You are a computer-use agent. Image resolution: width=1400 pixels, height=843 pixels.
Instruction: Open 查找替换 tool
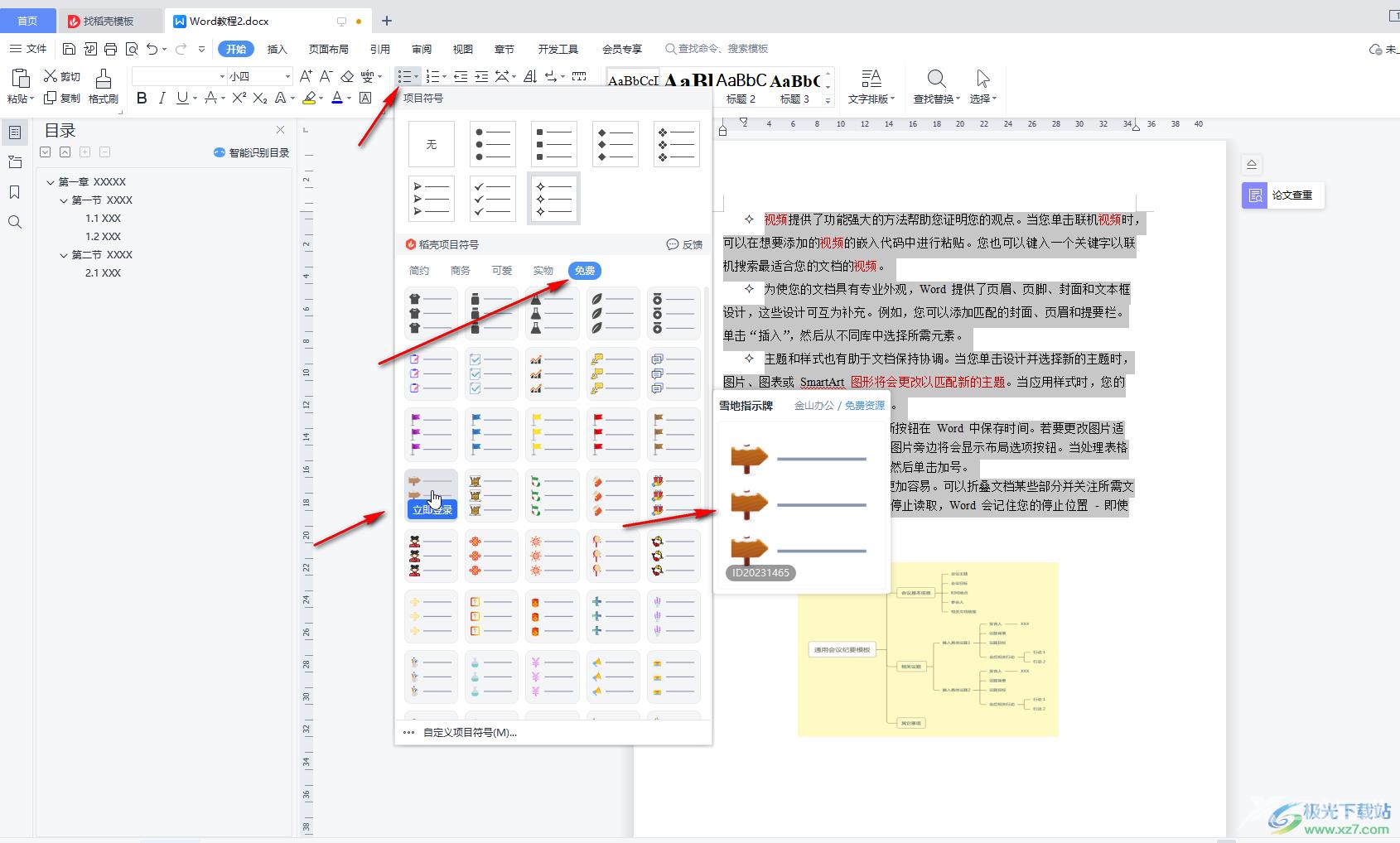(x=937, y=87)
